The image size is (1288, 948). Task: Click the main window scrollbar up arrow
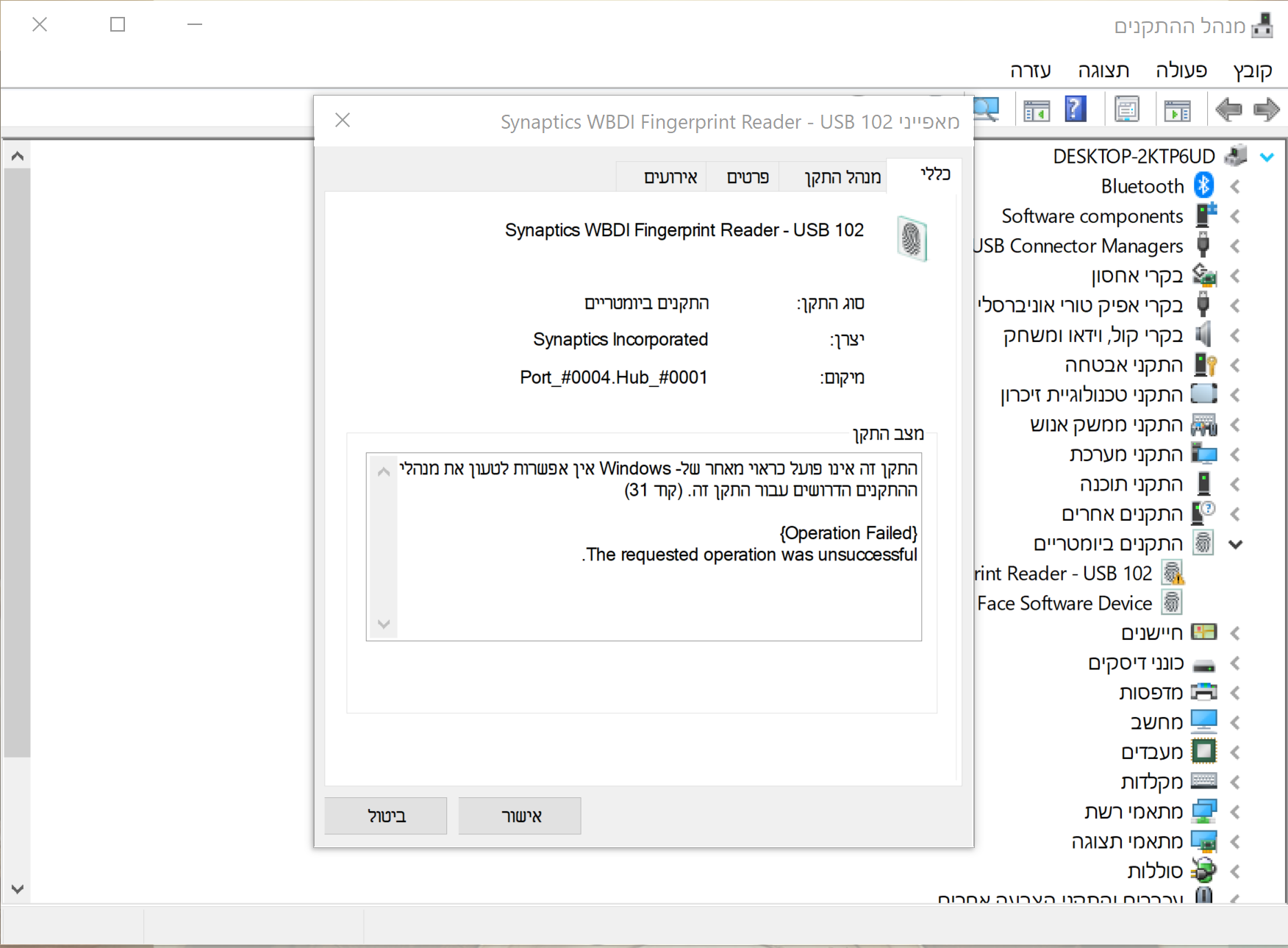(x=18, y=156)
